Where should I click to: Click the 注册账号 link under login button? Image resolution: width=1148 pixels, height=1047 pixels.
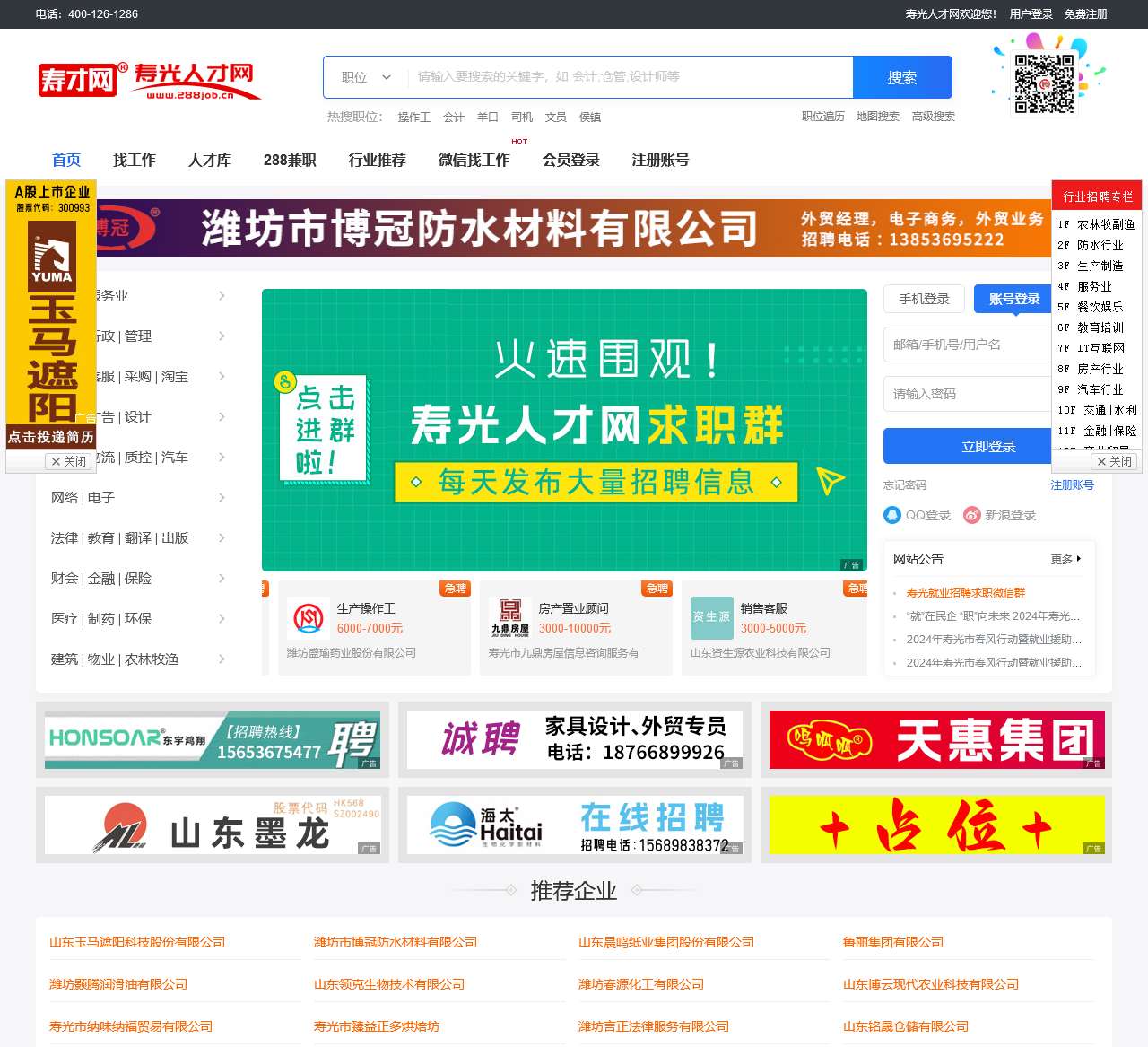(1073, 485)
